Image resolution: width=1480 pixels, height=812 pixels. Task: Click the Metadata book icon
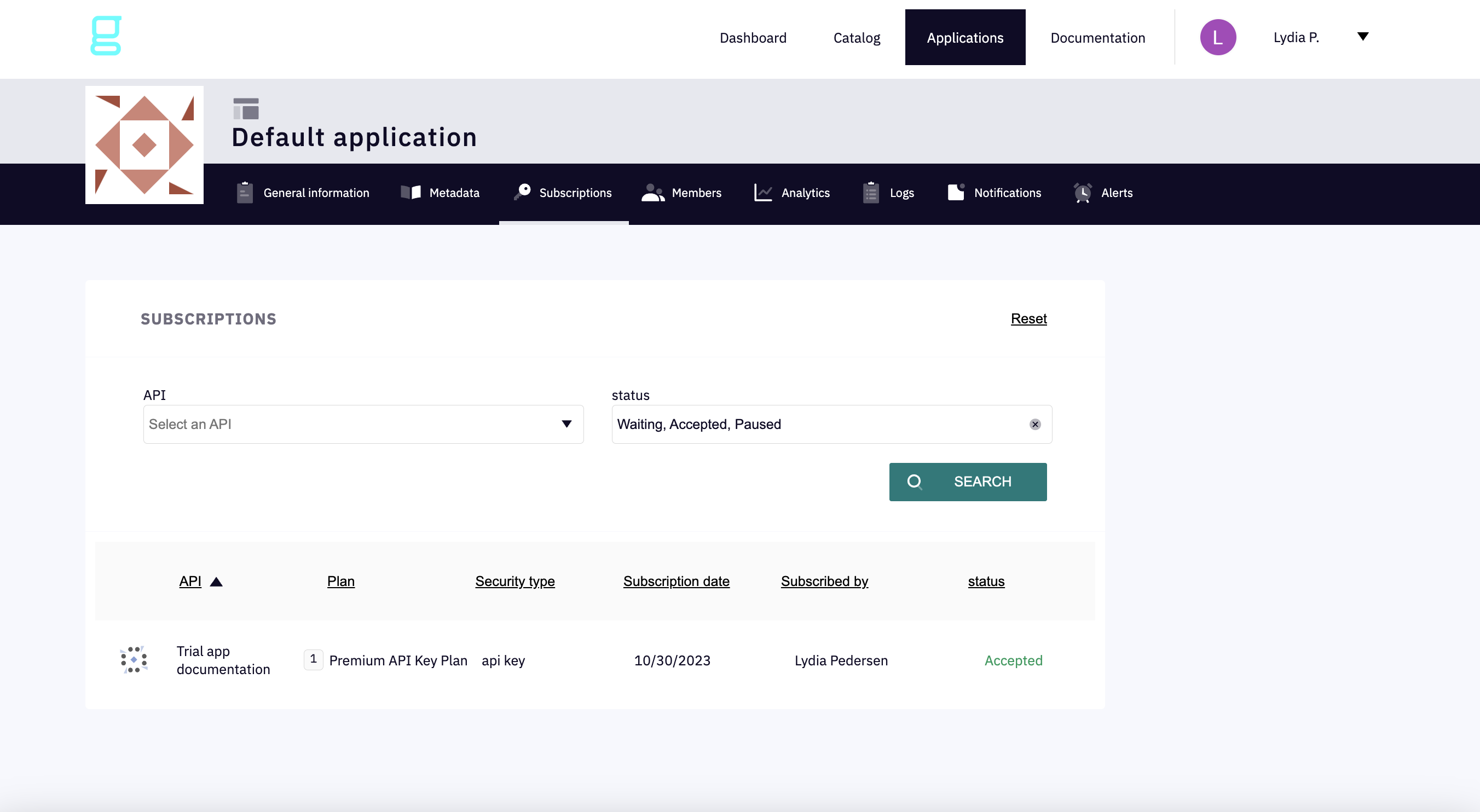coord(411,193)
